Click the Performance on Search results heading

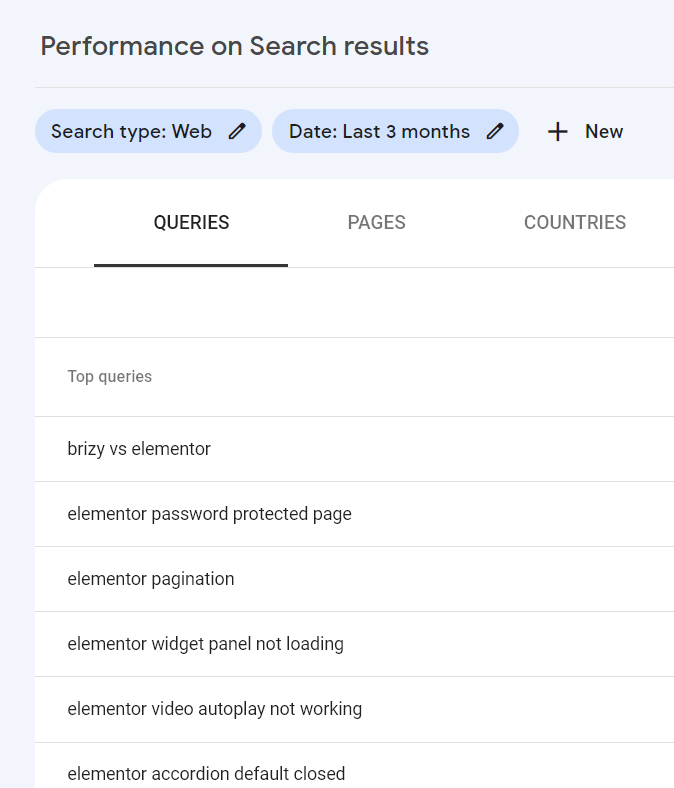[x=235, y=46]
